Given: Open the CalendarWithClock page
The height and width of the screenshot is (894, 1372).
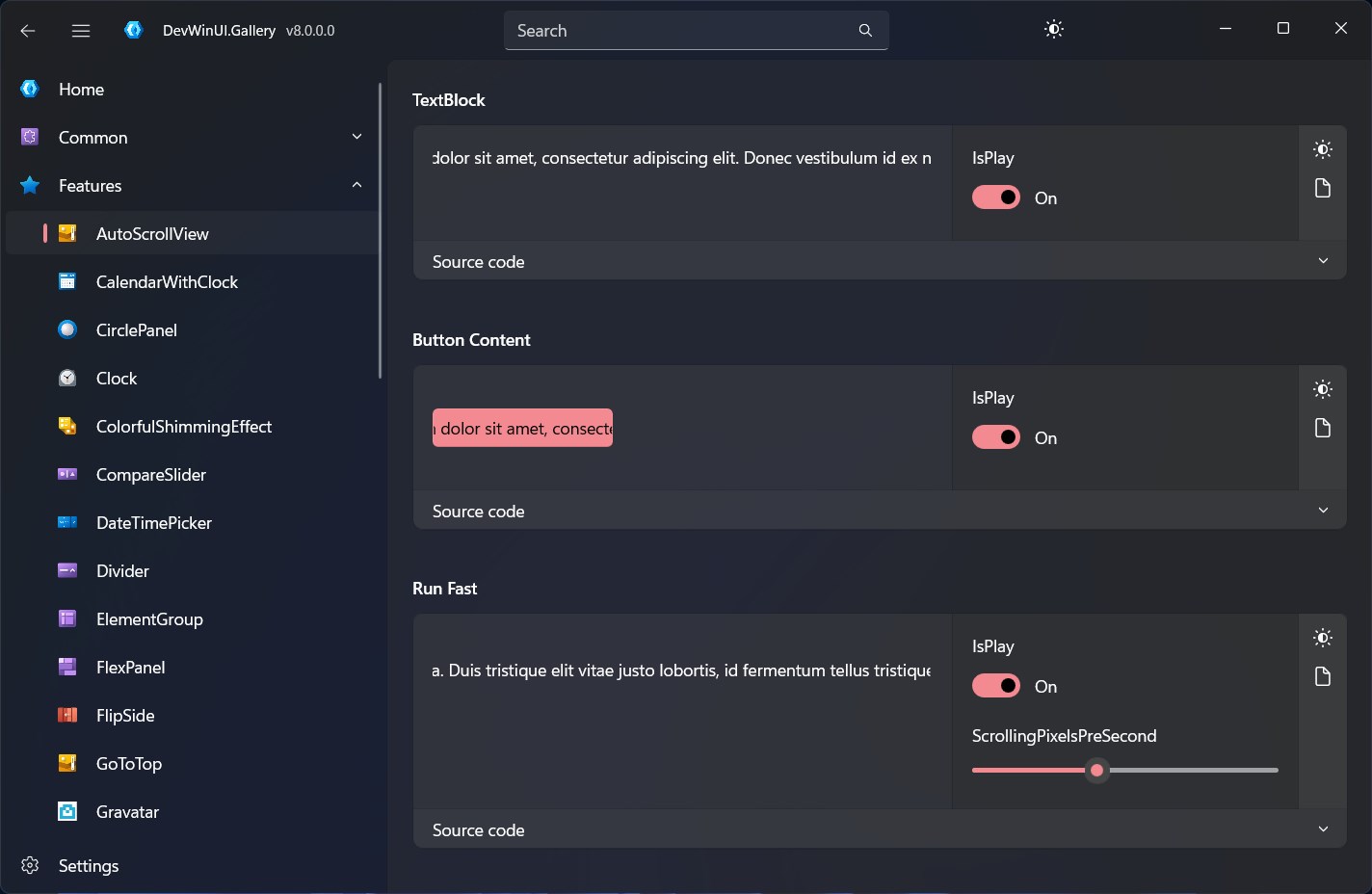Looking at the screenshot, I should click(167, 282).
